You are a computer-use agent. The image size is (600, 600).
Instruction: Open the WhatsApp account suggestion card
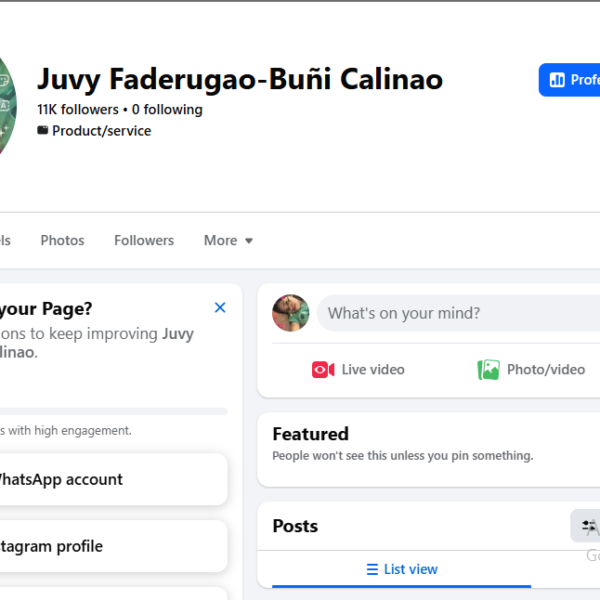tap(114, 479)
